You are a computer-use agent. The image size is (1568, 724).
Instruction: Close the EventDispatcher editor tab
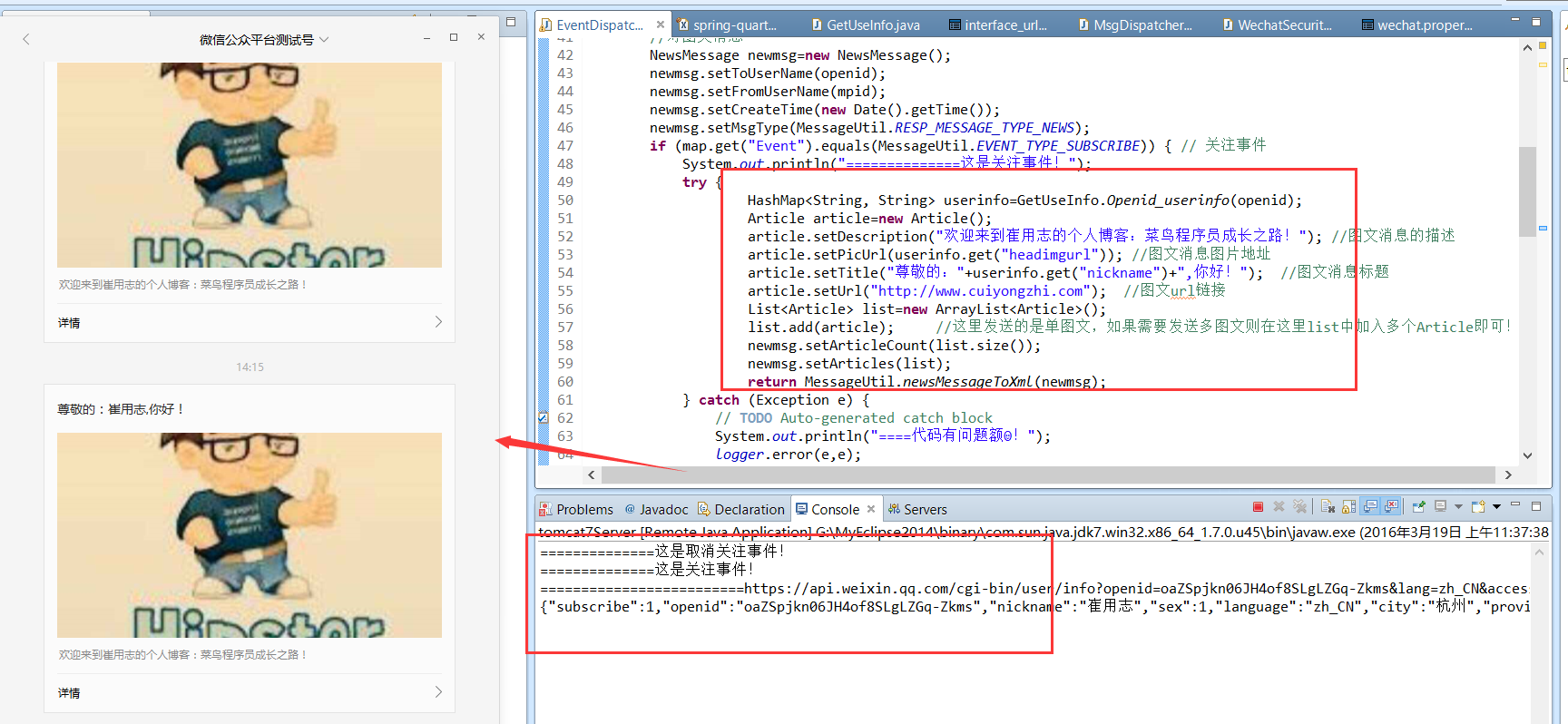[x=660, y=24]
